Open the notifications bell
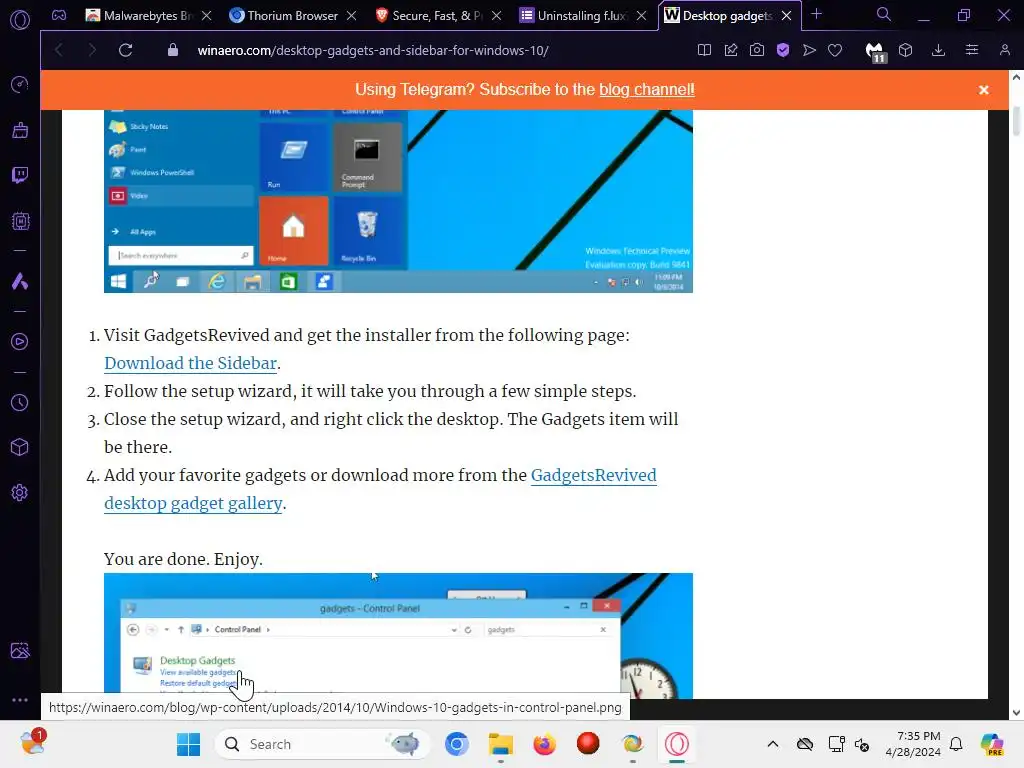 [x=956, y=744]
